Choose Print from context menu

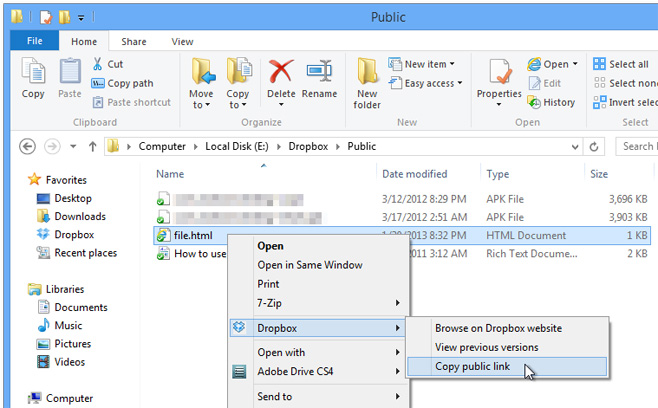tap(268, 284)
